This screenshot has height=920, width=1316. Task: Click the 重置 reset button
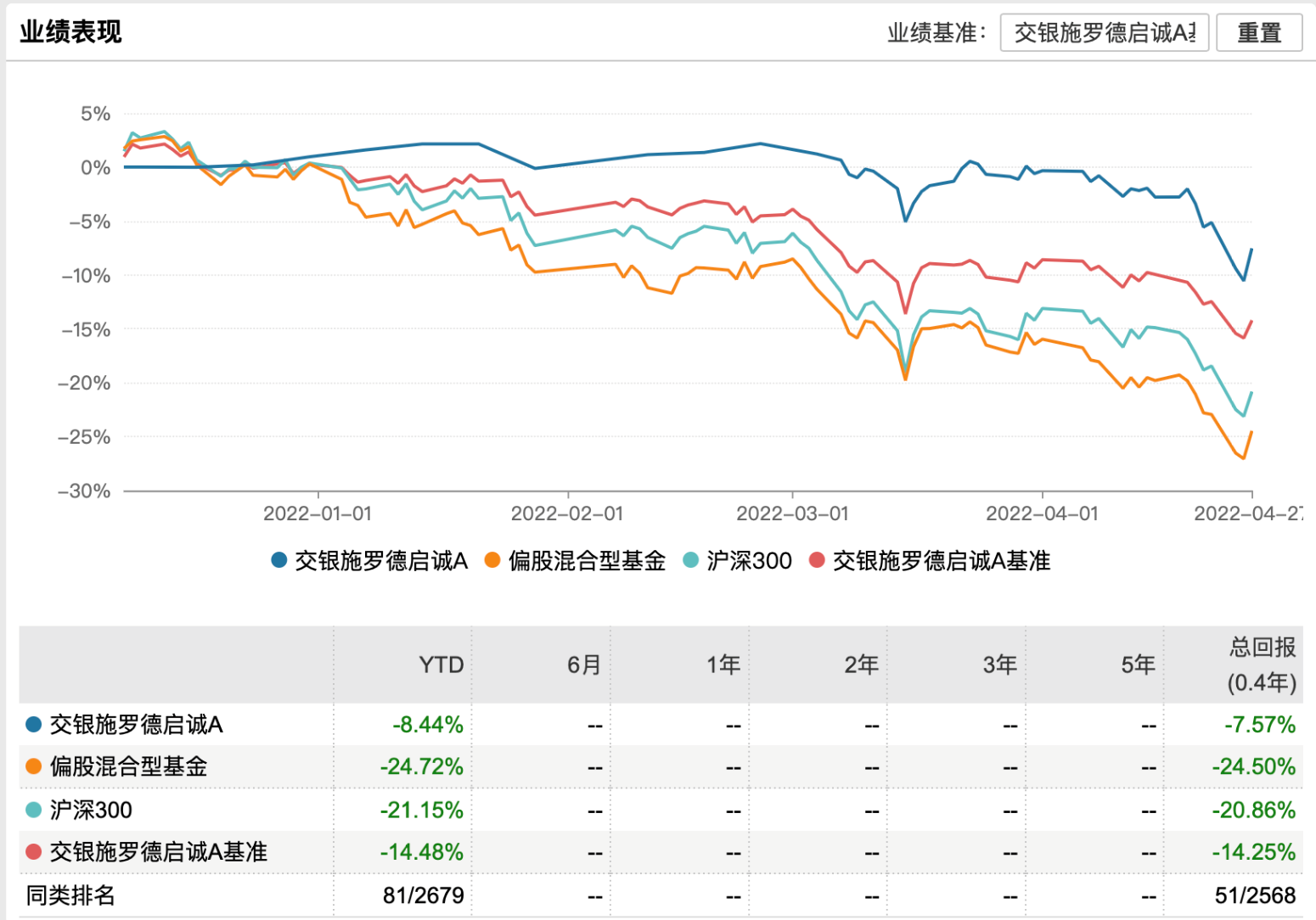(x=1258, y=33)
